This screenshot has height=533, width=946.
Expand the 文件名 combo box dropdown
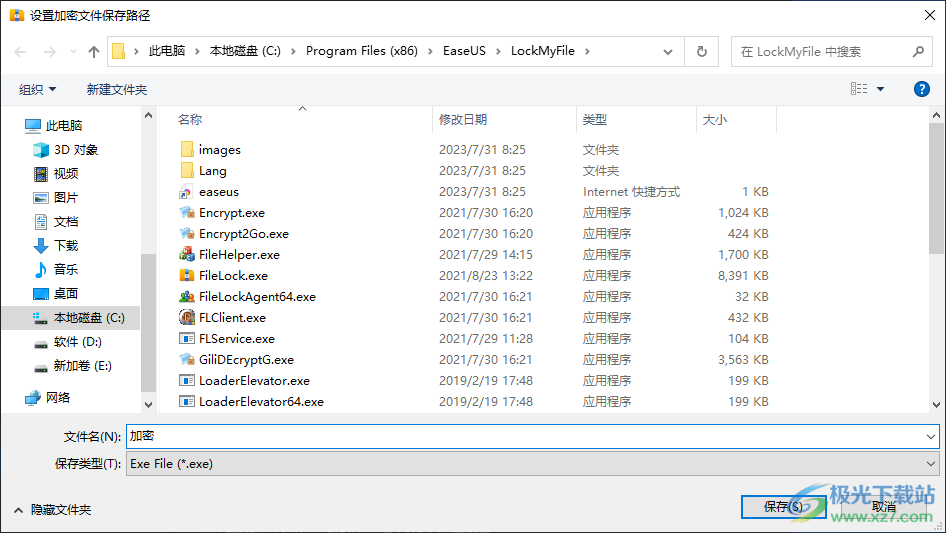pos(930,436)
